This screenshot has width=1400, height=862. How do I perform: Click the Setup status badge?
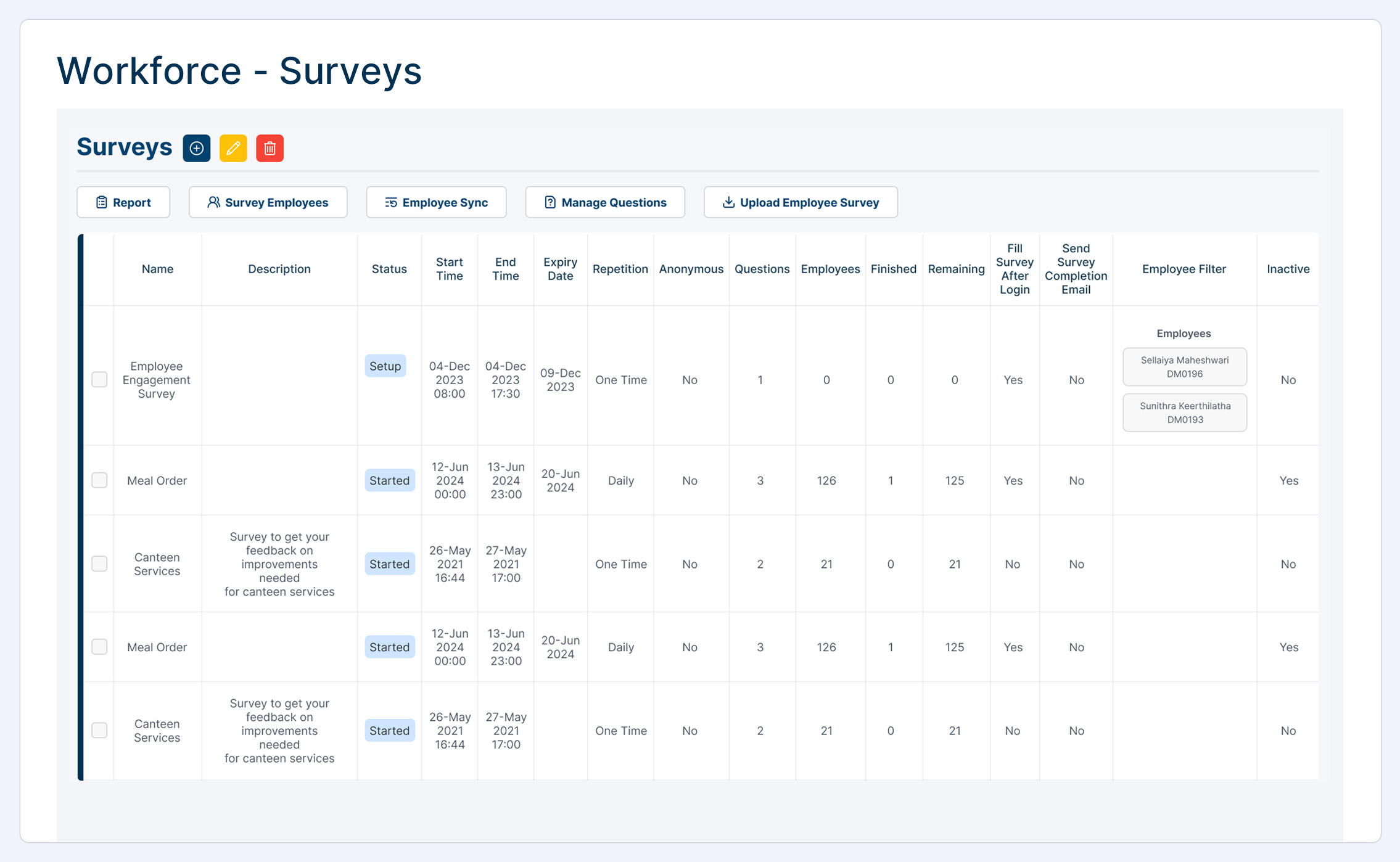385,366
